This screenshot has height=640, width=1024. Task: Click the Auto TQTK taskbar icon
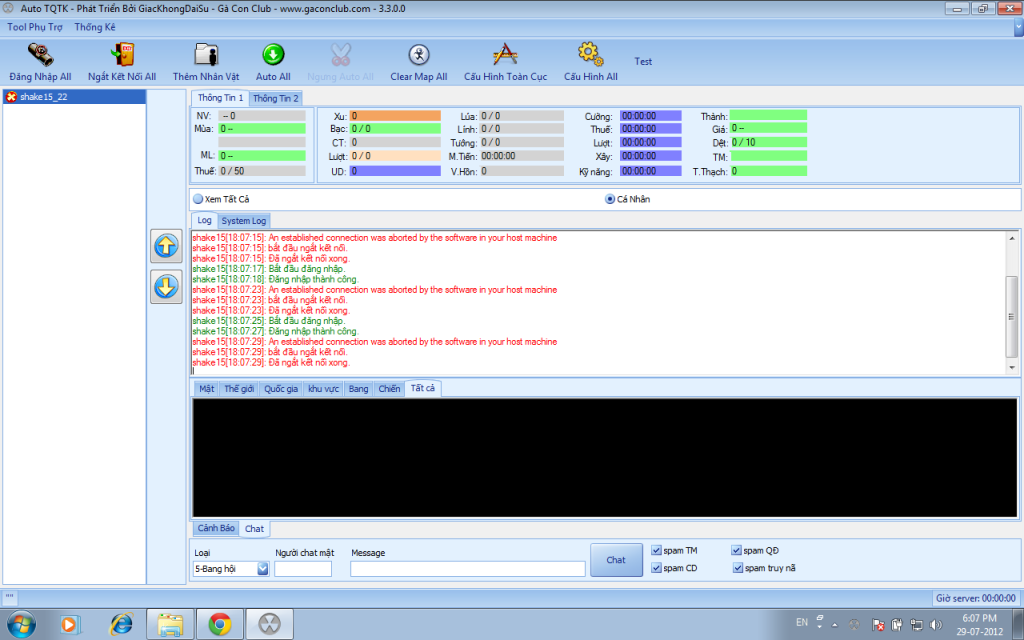(x=270, y=625)
